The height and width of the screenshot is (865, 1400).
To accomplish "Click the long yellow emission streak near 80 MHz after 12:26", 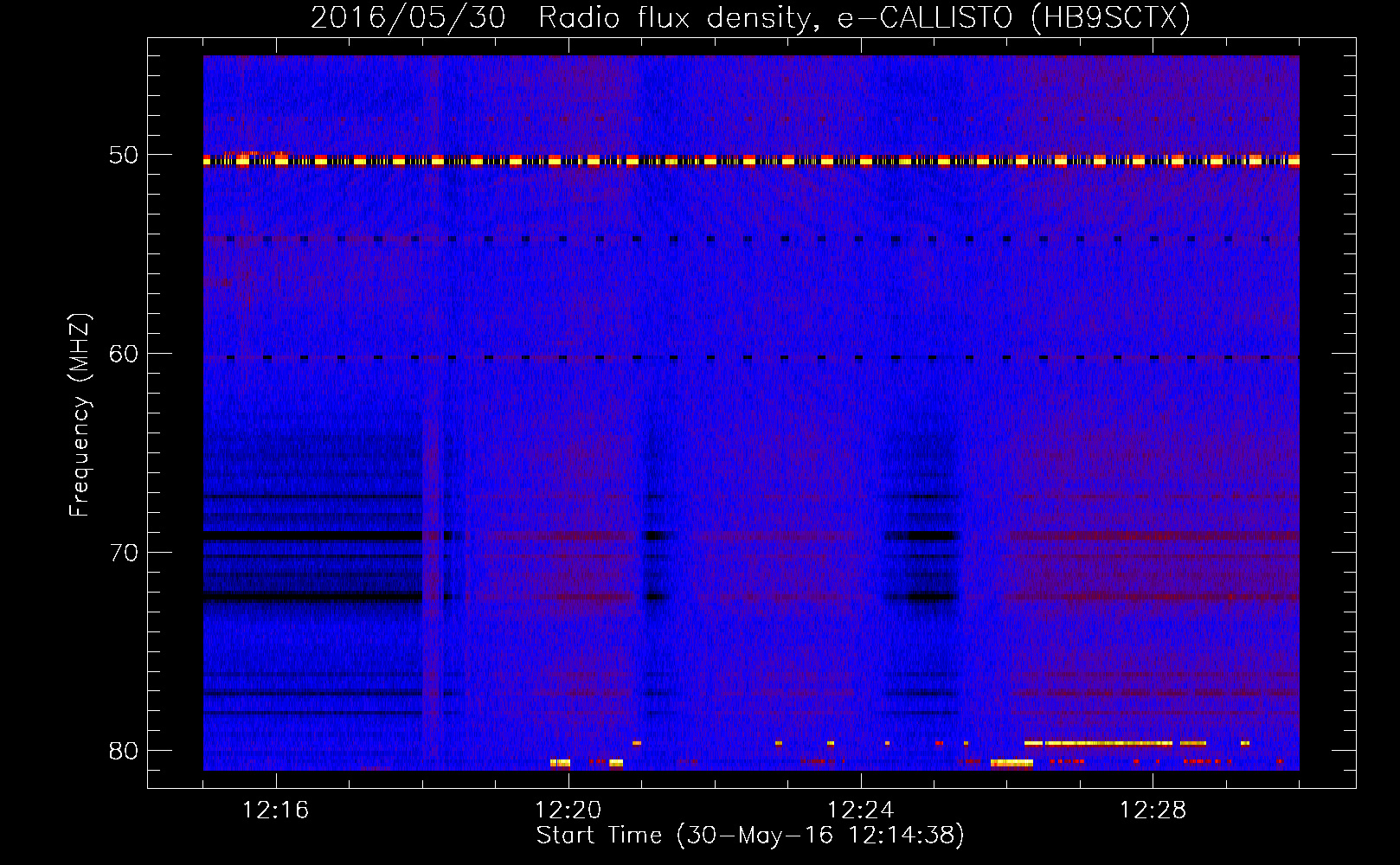I will pos(1098,743).
